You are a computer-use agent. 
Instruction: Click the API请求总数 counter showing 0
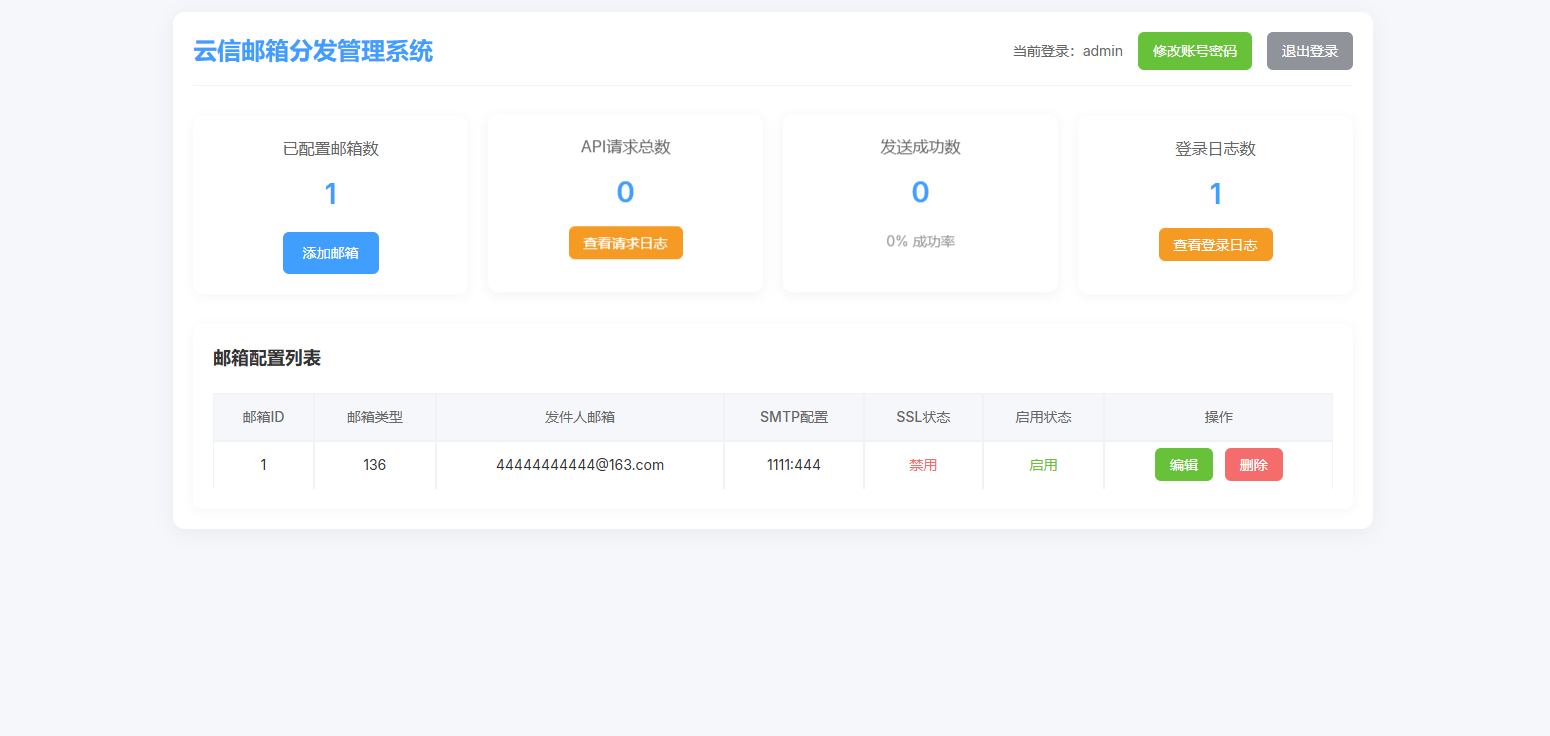[x=625, y=192]
